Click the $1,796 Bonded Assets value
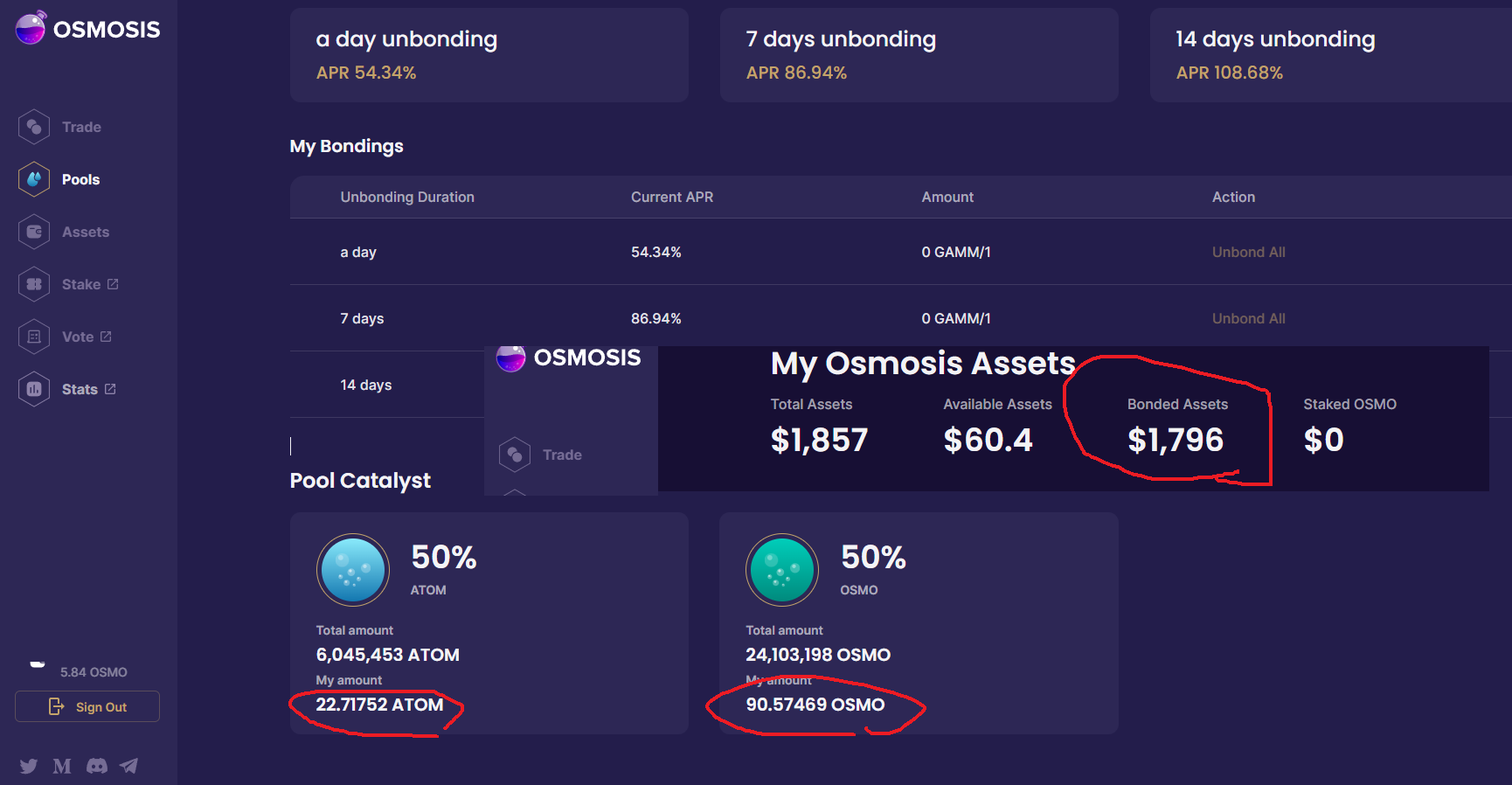The width and height of the screenshot is (1512, 785). (x=1176, y=440)
